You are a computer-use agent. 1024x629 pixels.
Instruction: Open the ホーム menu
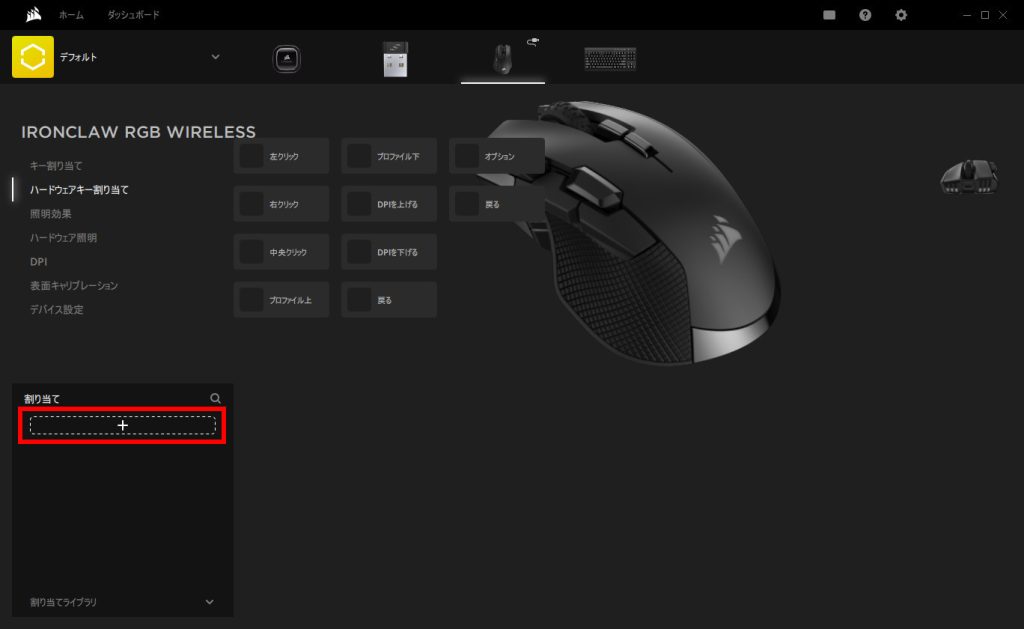(71, 14)
